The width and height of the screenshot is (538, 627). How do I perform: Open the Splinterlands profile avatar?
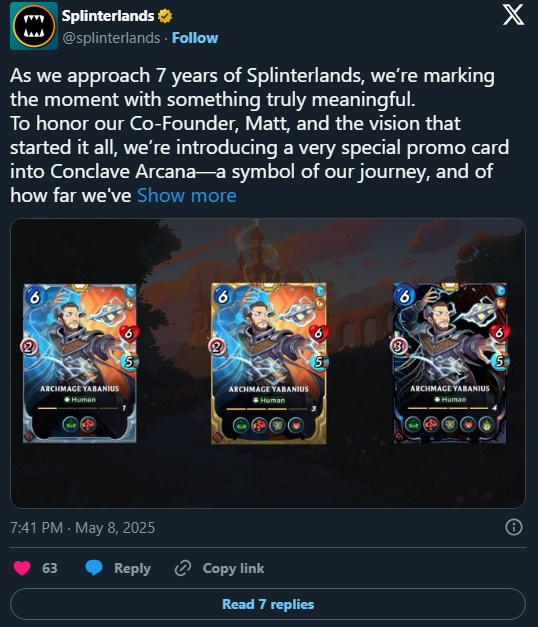coord(34,26)
